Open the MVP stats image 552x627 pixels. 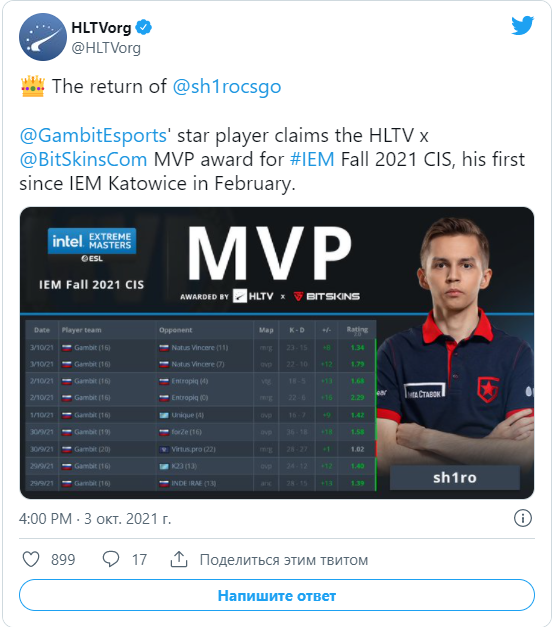(x=277, y=353)
